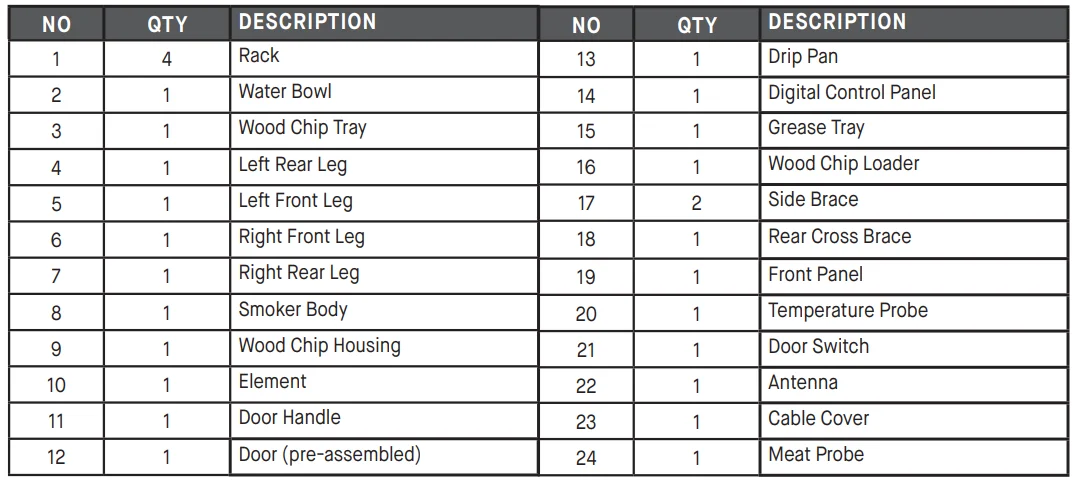Screen dimensions: 1074x481
Task: Select the Left Rear Leg row
Action: tap(292, 164)
